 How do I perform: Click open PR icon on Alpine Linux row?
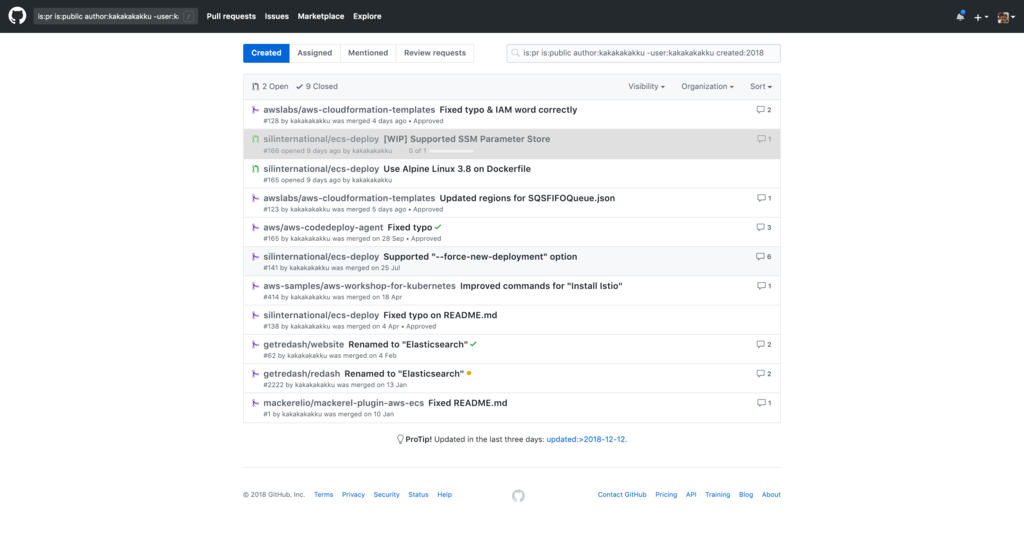[x=255, y=168]
